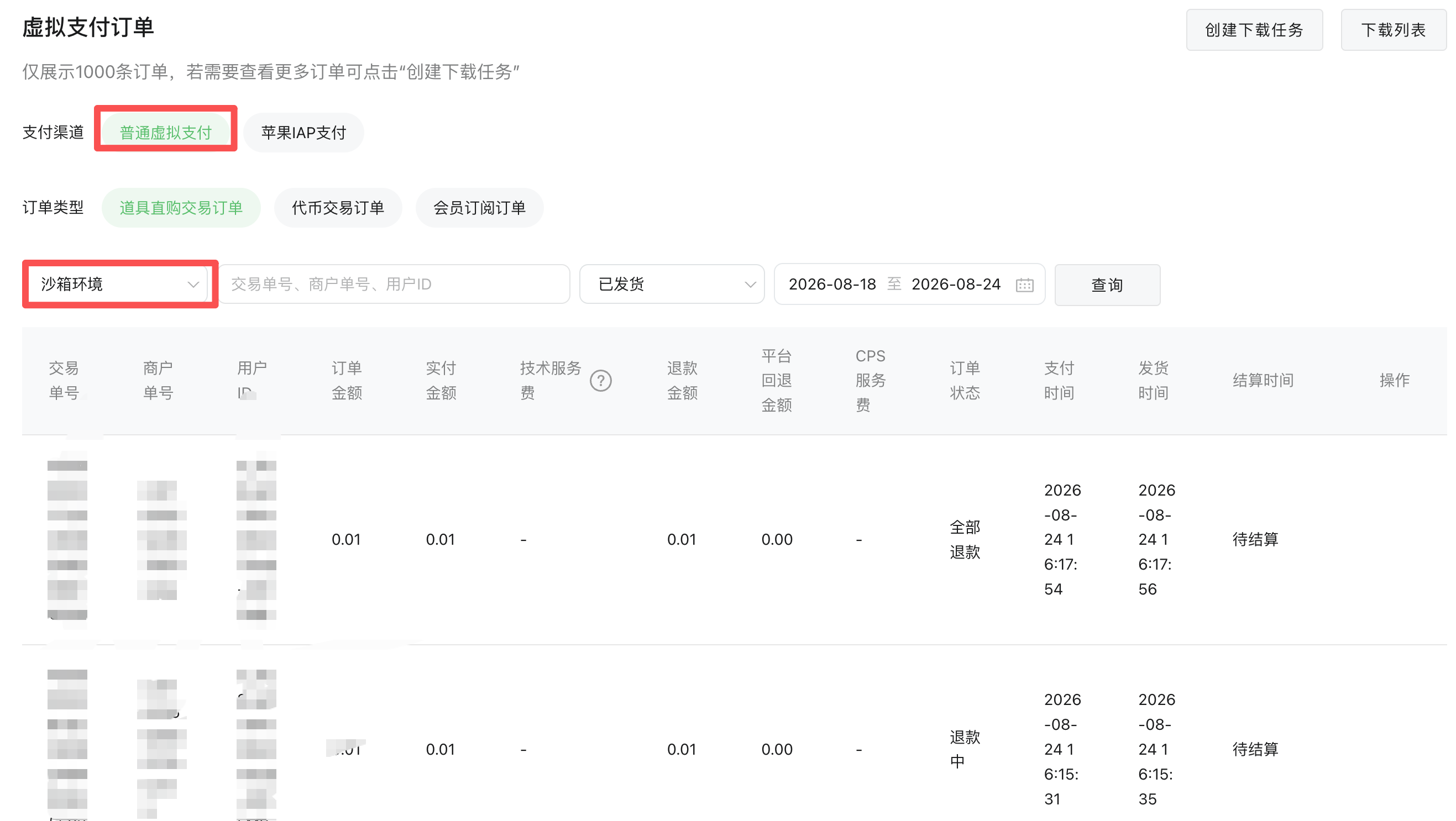The height and width of the screenshot is (821, 1456).
Task: Switch to 会员订阅订单 order type
Action: [479, 208]
